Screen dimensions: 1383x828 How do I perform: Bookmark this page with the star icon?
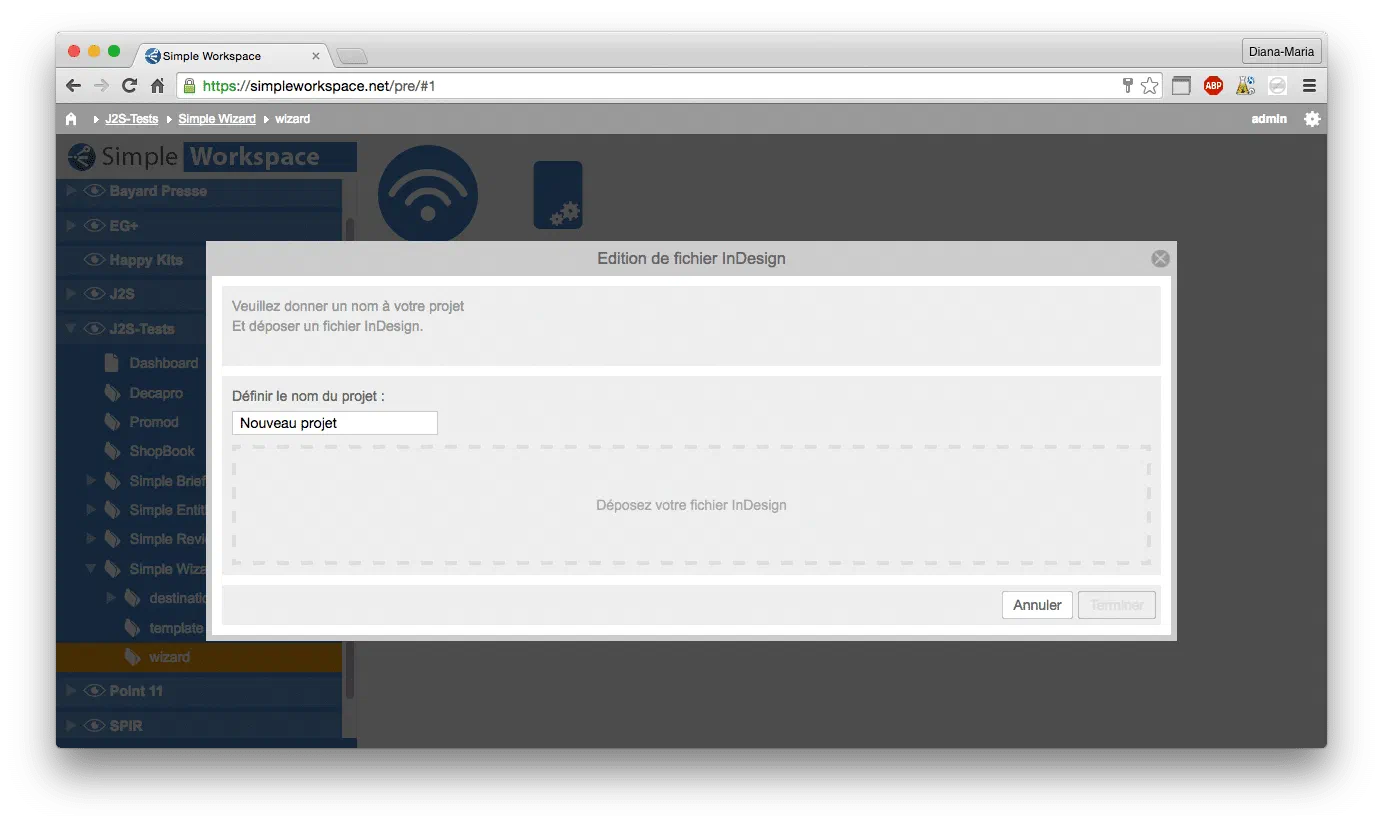click(1150, 86)
